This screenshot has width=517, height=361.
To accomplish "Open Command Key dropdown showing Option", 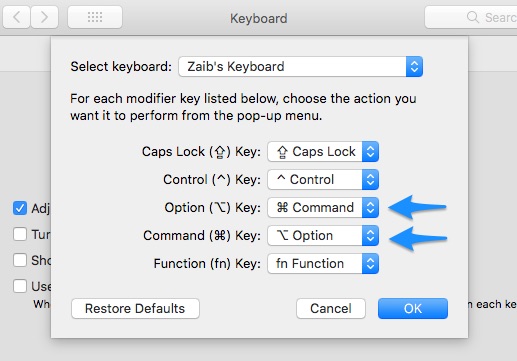I will [323, 236].
